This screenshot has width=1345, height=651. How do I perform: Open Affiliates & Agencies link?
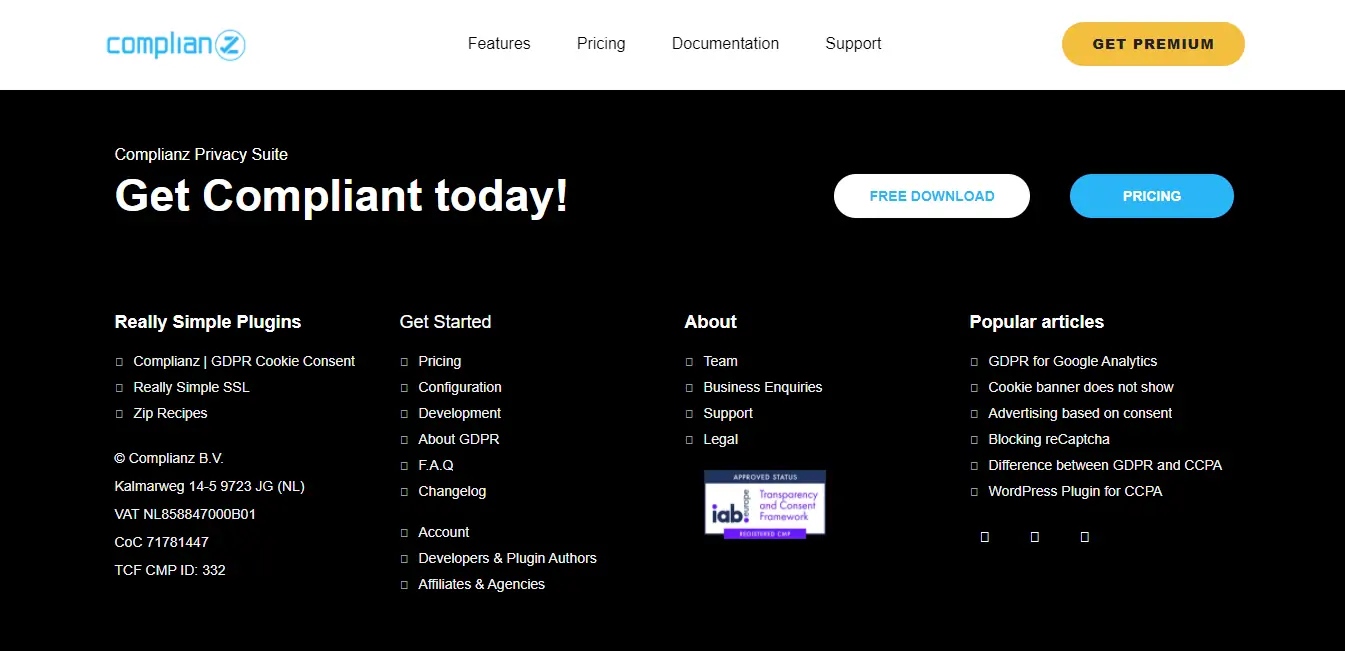[481, 584]
